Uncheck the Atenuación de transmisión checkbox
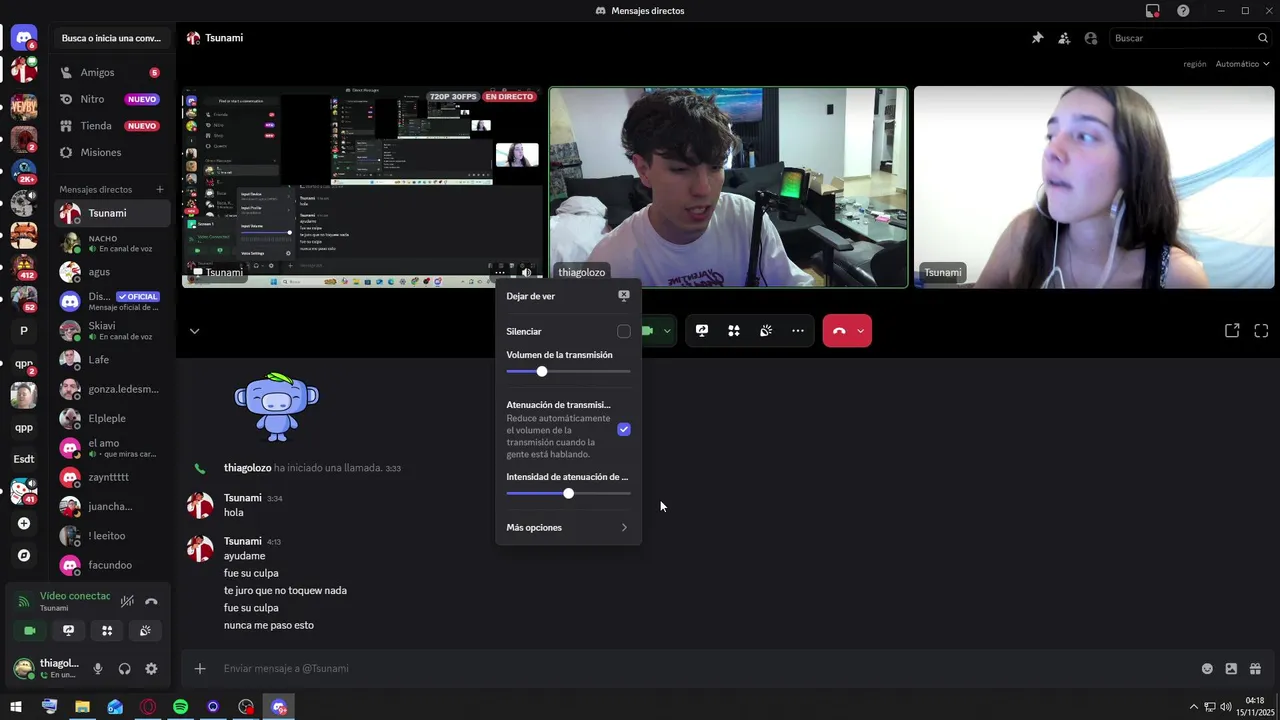Viewport: 1280px width, 720px height. click(624, 429)
